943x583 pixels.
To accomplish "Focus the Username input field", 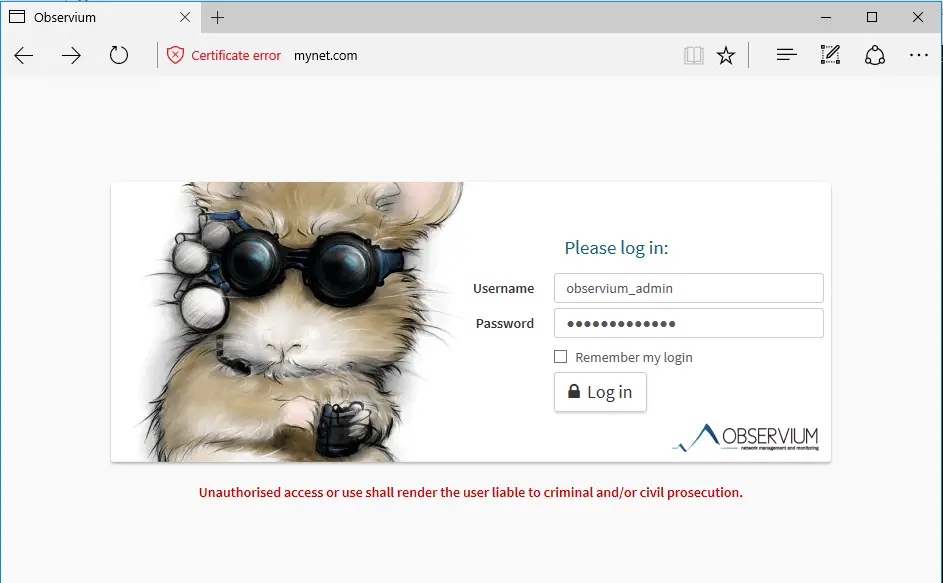I will [689, 288].
